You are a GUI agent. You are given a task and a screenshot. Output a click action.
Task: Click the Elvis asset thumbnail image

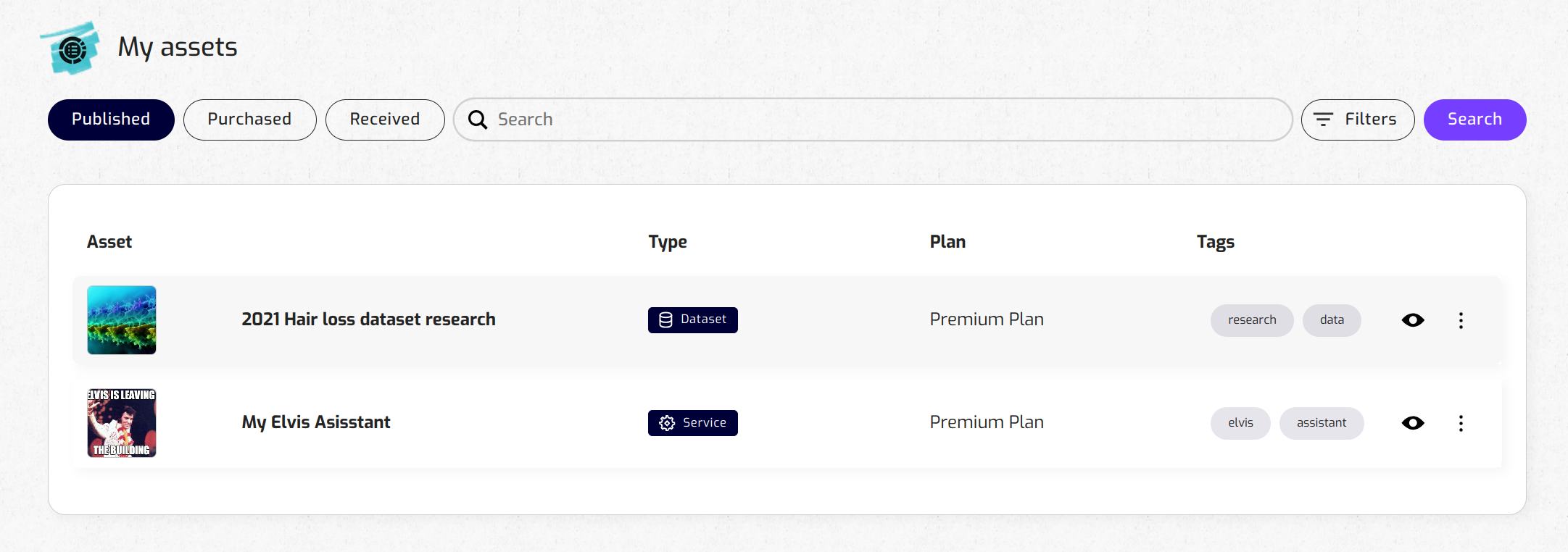point(122,423)
